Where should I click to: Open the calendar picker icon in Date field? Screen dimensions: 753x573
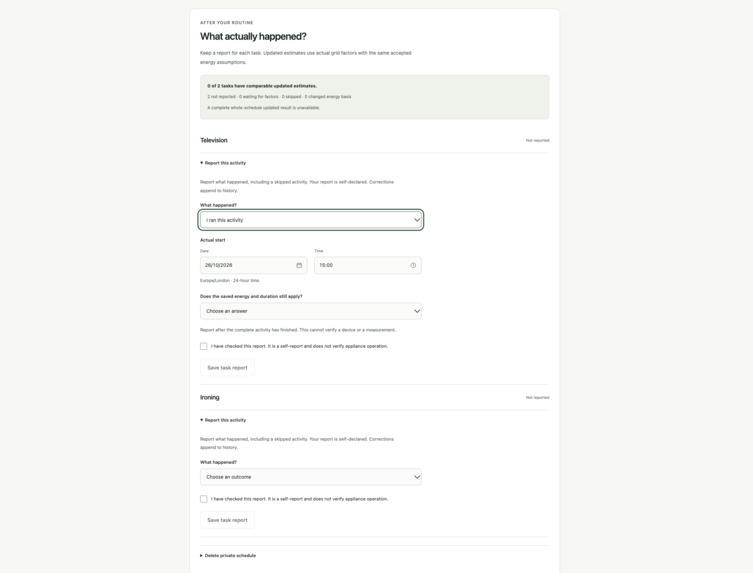pyautogui.click(x=299, y=265)
